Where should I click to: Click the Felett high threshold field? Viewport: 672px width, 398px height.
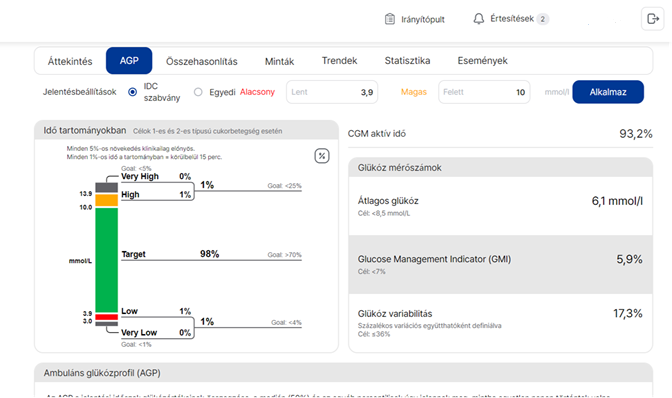tap(484, 92)
